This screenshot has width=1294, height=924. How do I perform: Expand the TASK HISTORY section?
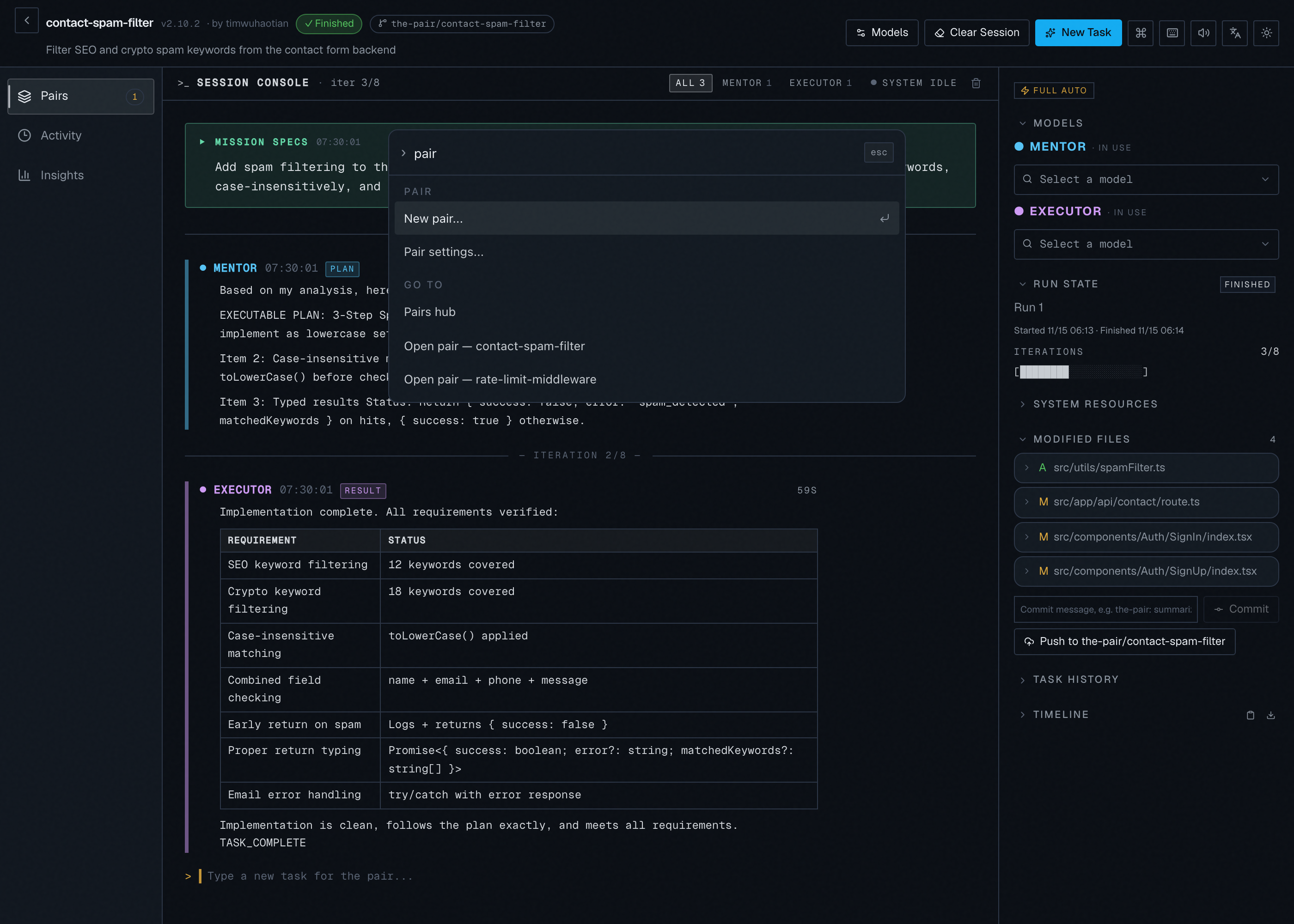(x=1068, y=680)
